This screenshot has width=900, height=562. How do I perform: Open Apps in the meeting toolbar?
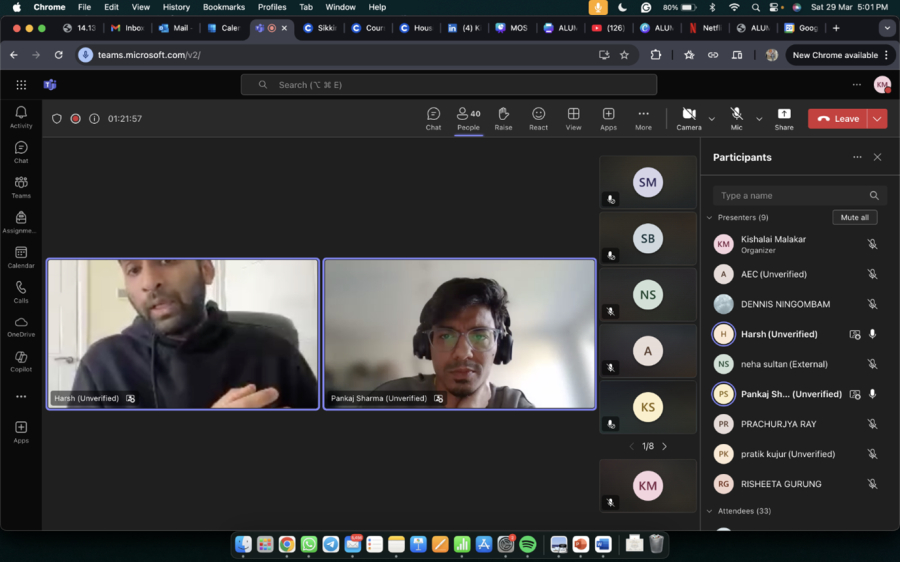click(x=608, y=119)
